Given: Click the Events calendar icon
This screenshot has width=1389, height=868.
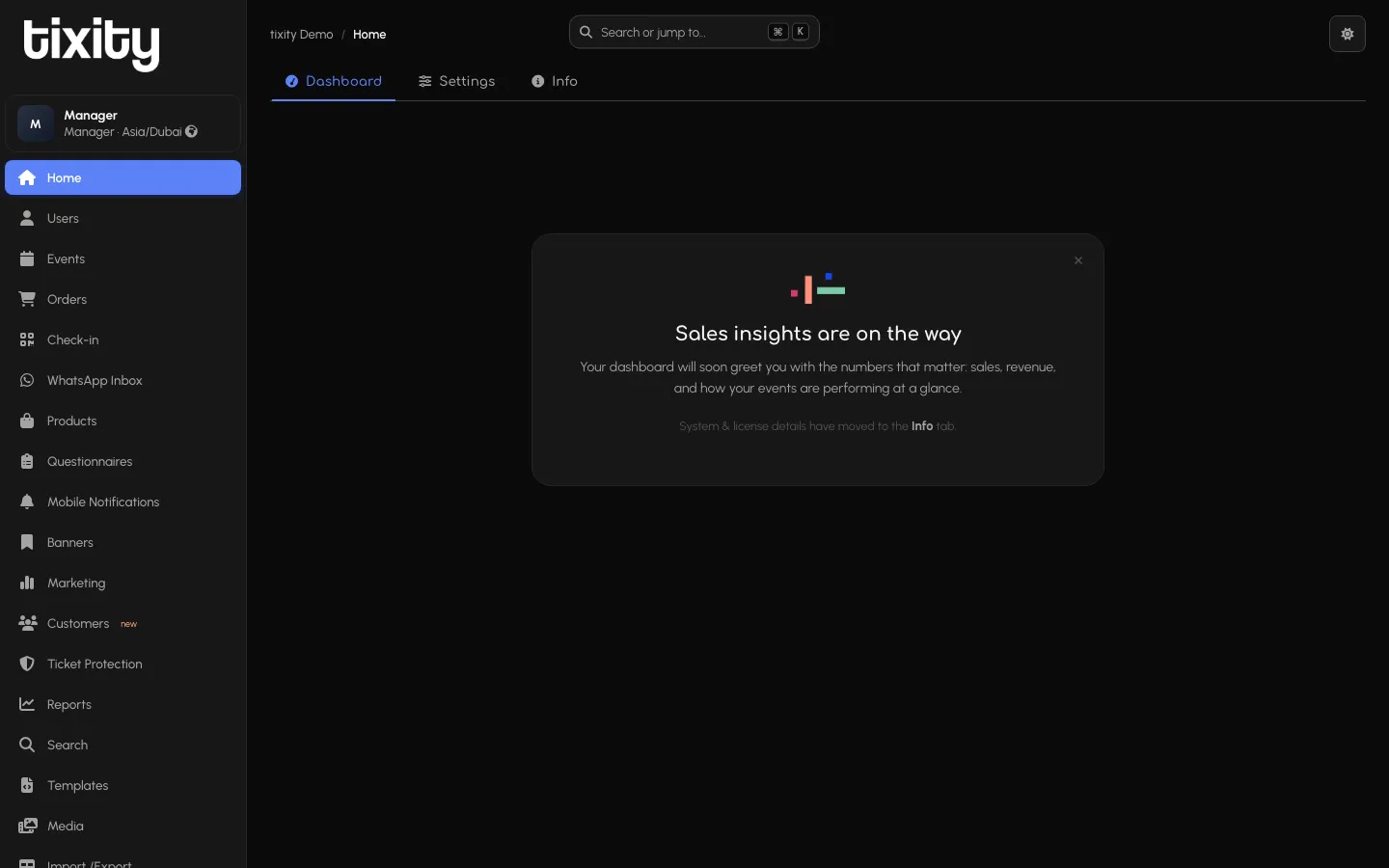Looking at the screenshot, I should (x=27, y=258).
